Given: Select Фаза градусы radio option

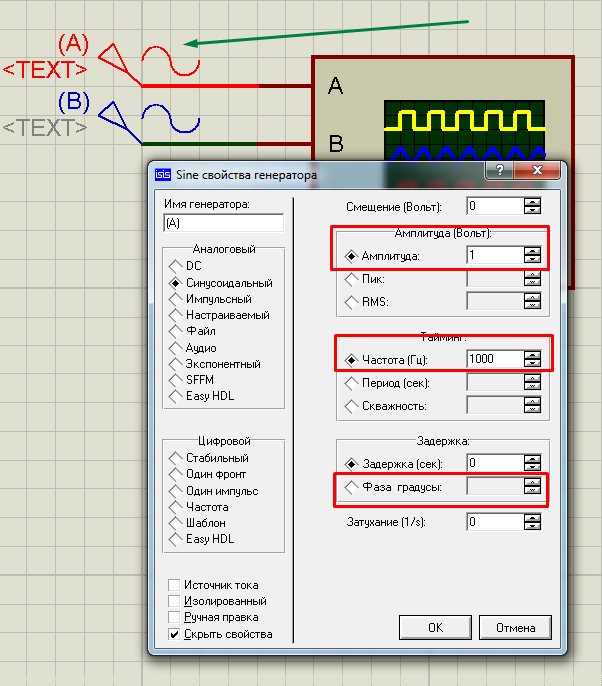Looking at the screenshot, I should point(351,487).
